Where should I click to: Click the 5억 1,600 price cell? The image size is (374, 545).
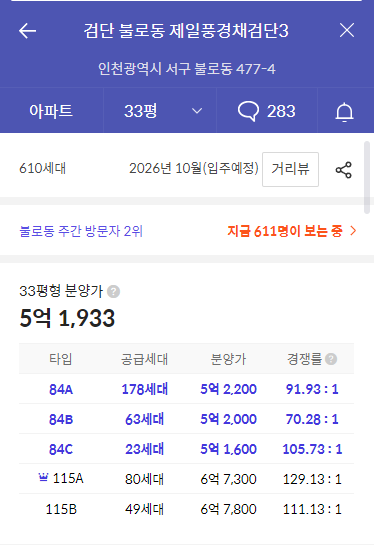228,449
